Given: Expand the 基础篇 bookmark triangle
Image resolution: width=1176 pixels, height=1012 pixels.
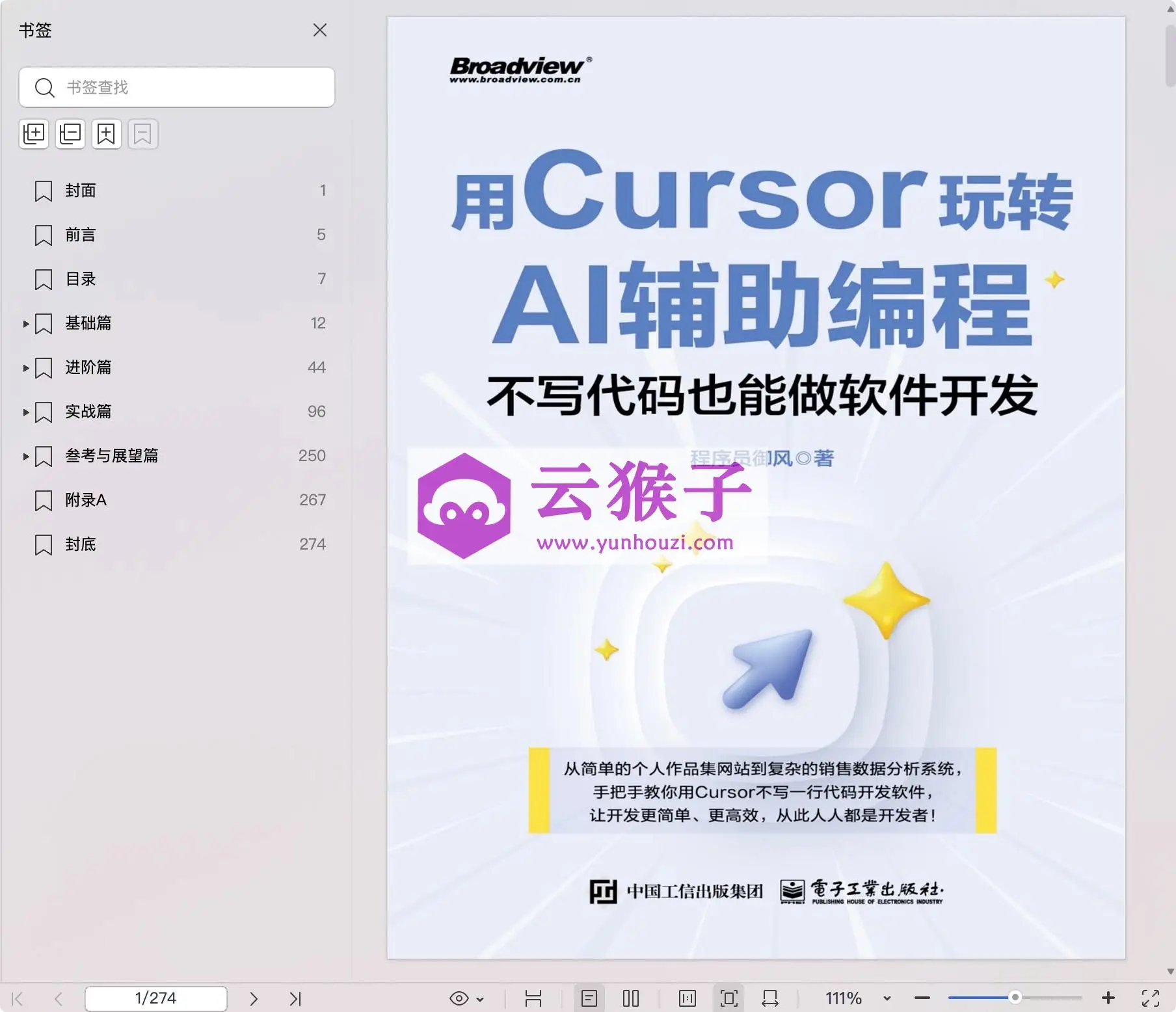Looking at the screenshot, I should (x=26, y=324).
